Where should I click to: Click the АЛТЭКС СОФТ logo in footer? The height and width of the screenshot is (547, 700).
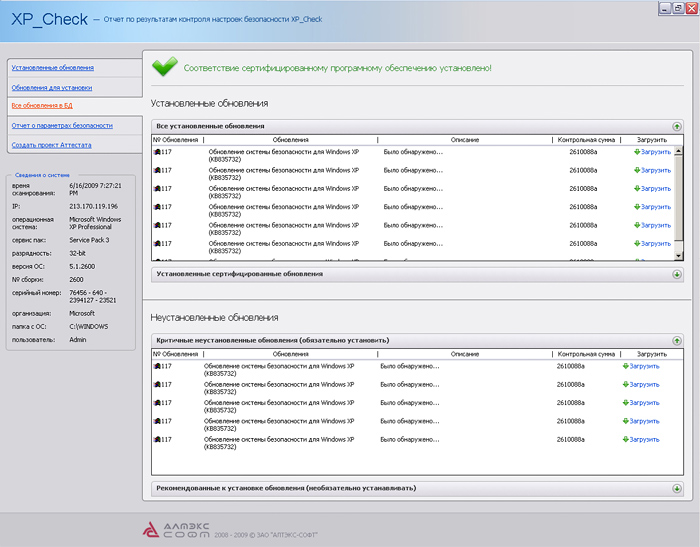pyautogui.click(x=176, y=530)
